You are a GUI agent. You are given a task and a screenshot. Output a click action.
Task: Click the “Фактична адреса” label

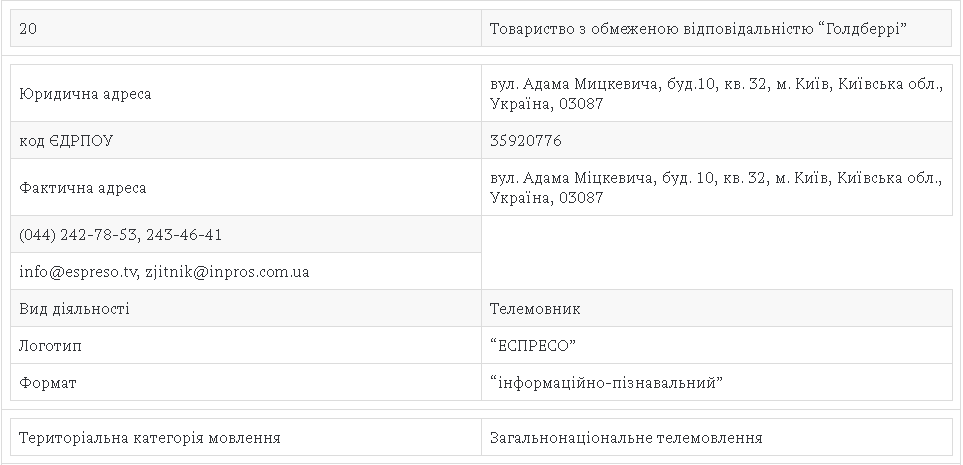pyautogui.click(x=83, y=188)
